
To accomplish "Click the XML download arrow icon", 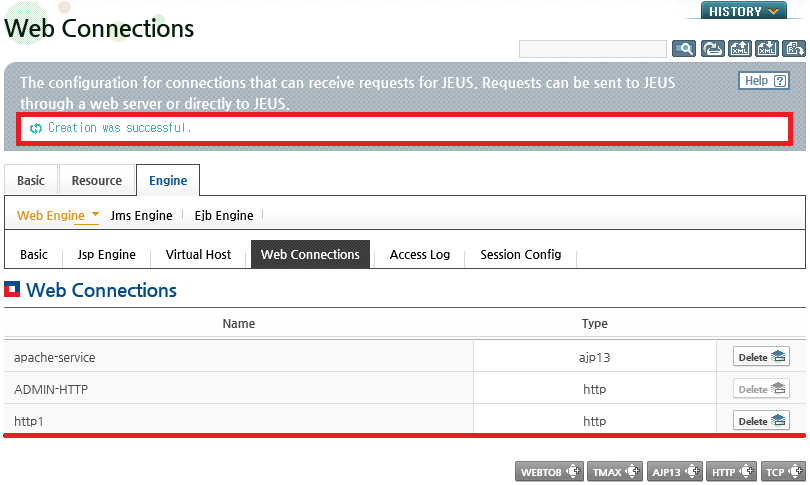I will (x=767, y=49).
